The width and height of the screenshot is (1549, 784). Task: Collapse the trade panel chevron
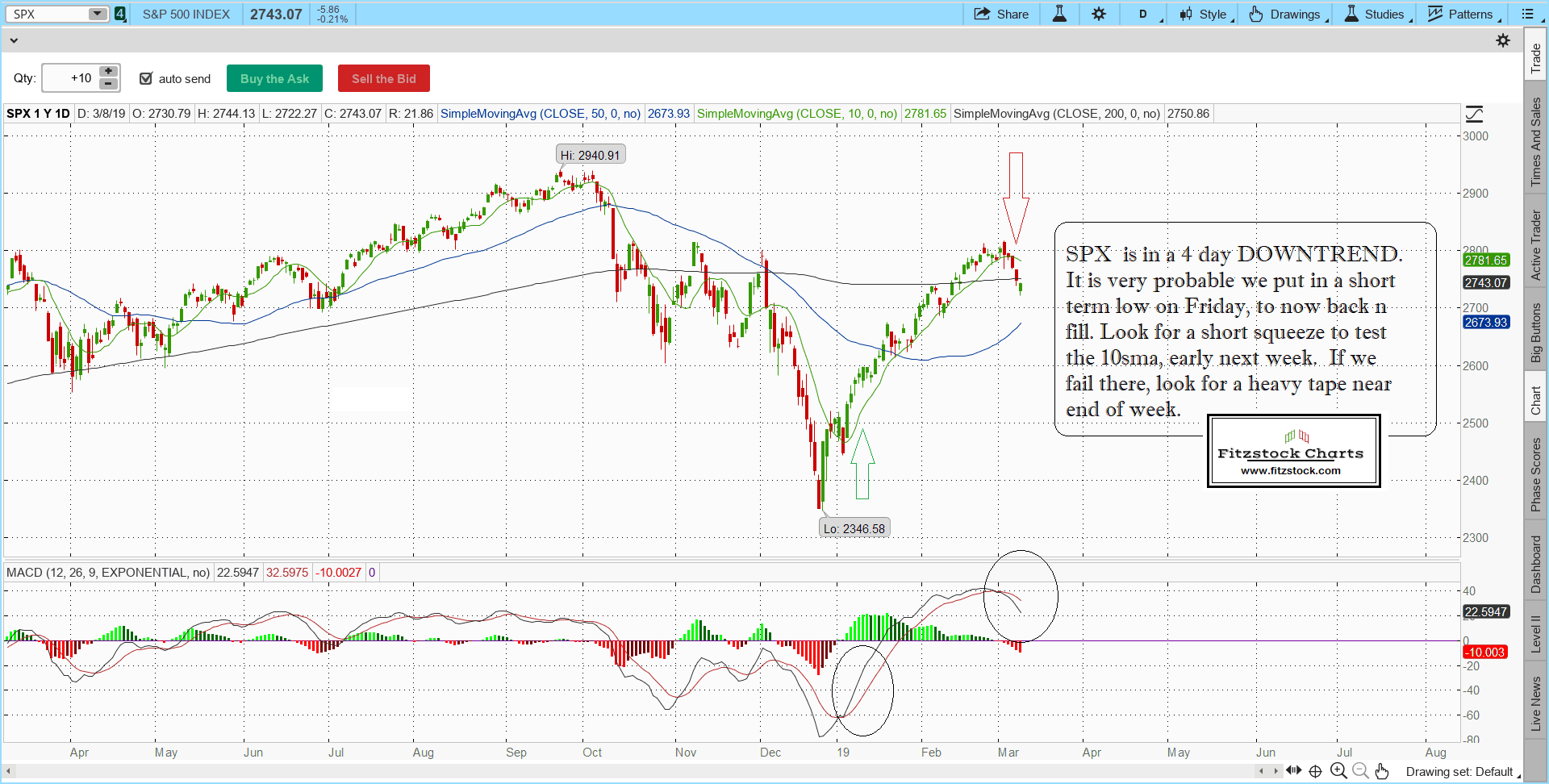13,40
